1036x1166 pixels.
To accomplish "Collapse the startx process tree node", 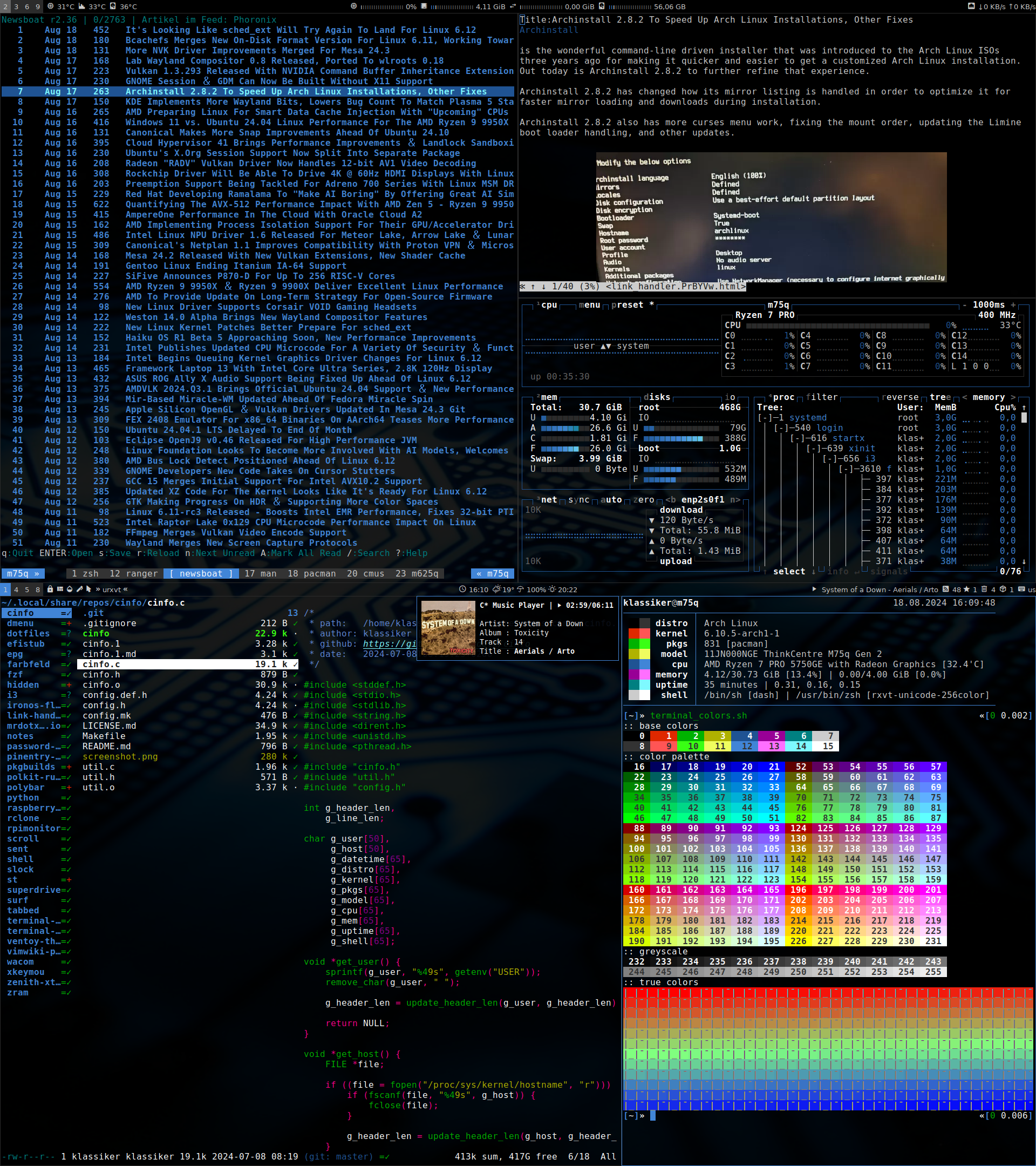I will 797,438.
